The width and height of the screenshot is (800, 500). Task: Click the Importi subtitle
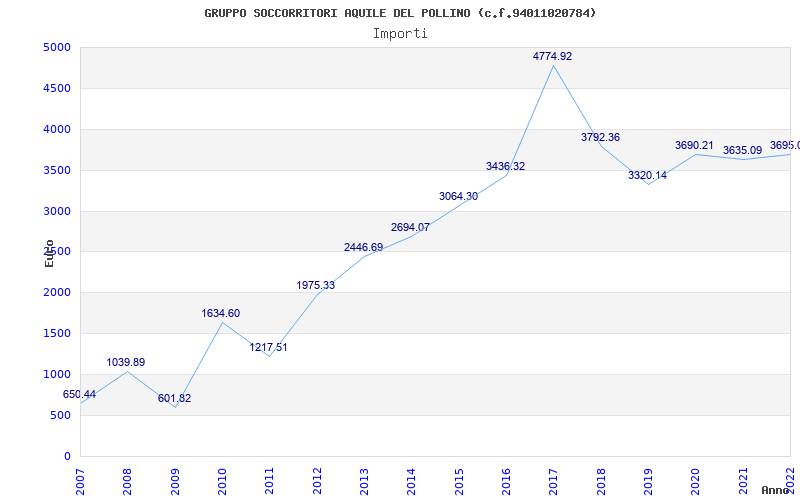(400, 34)
